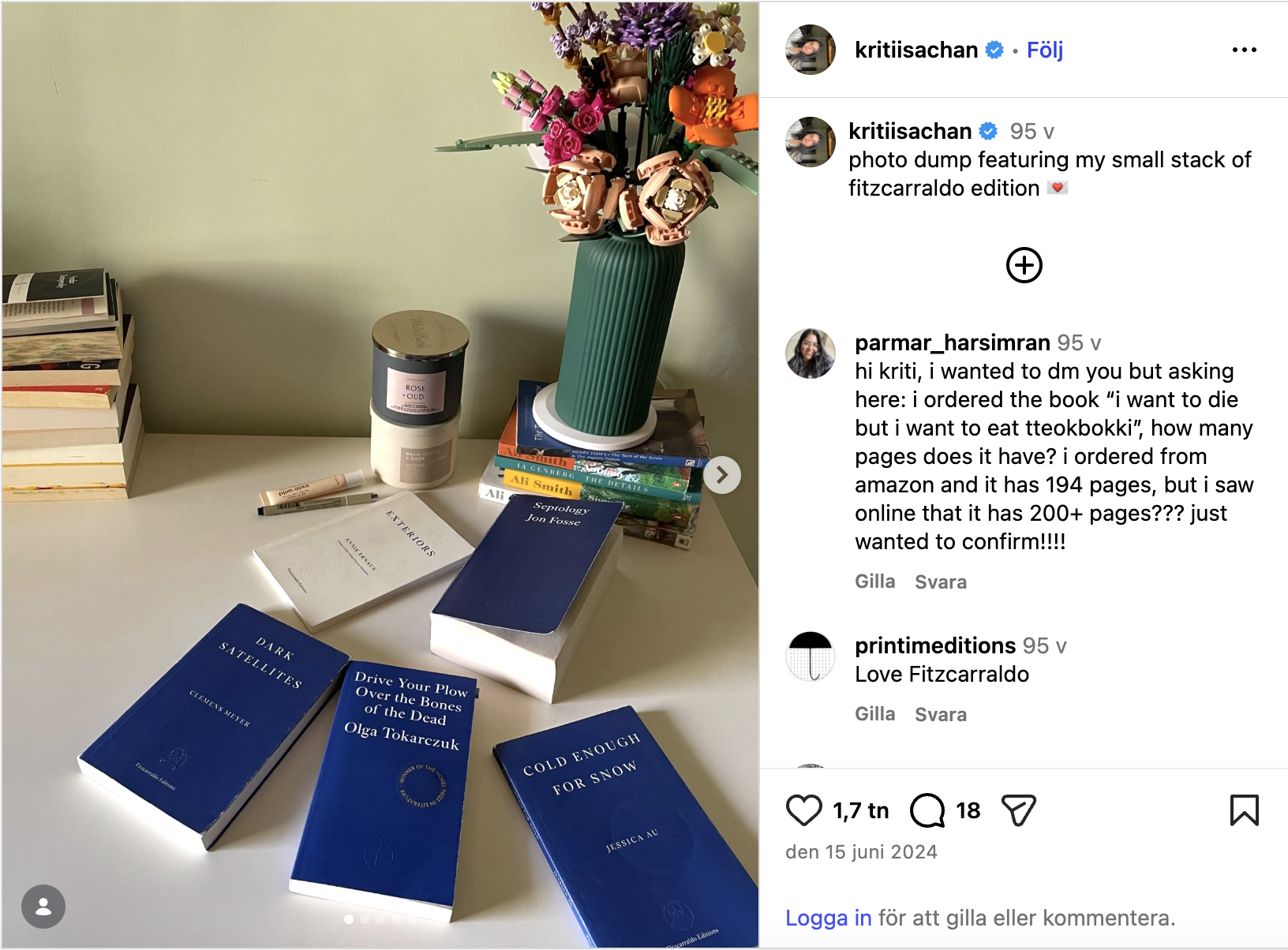Open the 1,7 tn likes count
Viewport: 1288px width, 950px height.
[861, 810]
